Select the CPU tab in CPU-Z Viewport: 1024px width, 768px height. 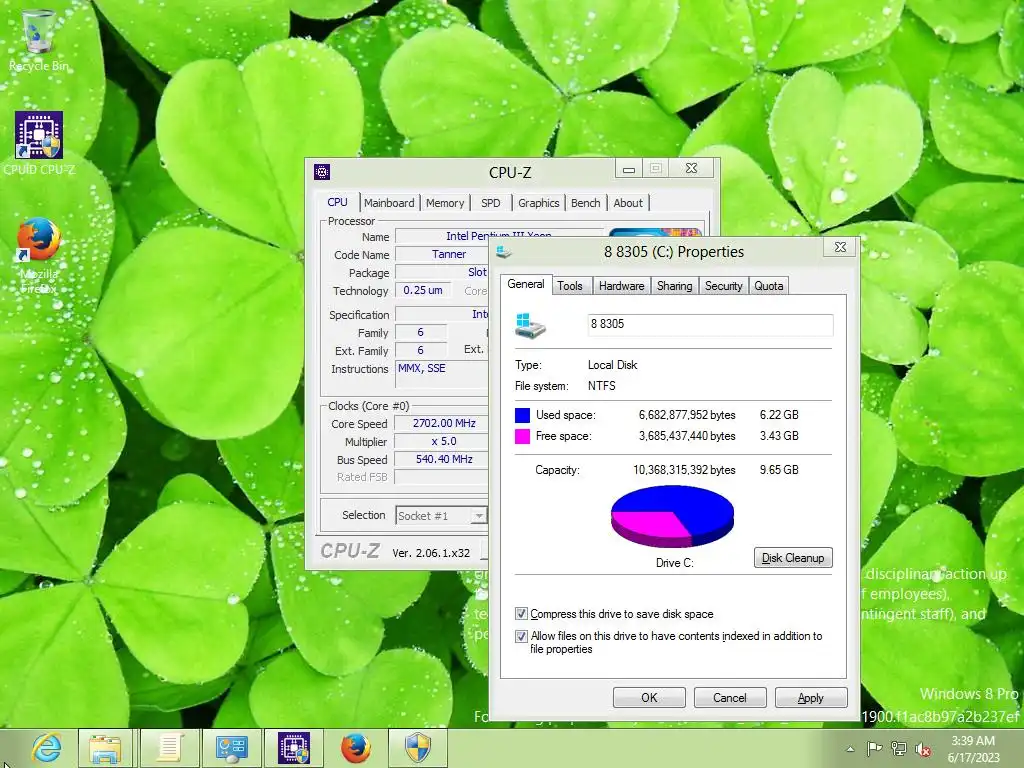coord(338,202)
